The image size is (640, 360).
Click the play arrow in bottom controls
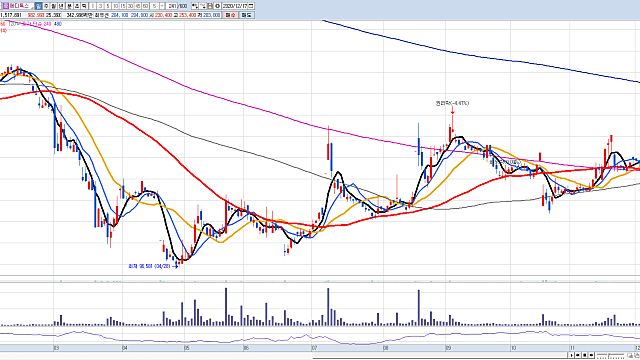coord(571,355)
